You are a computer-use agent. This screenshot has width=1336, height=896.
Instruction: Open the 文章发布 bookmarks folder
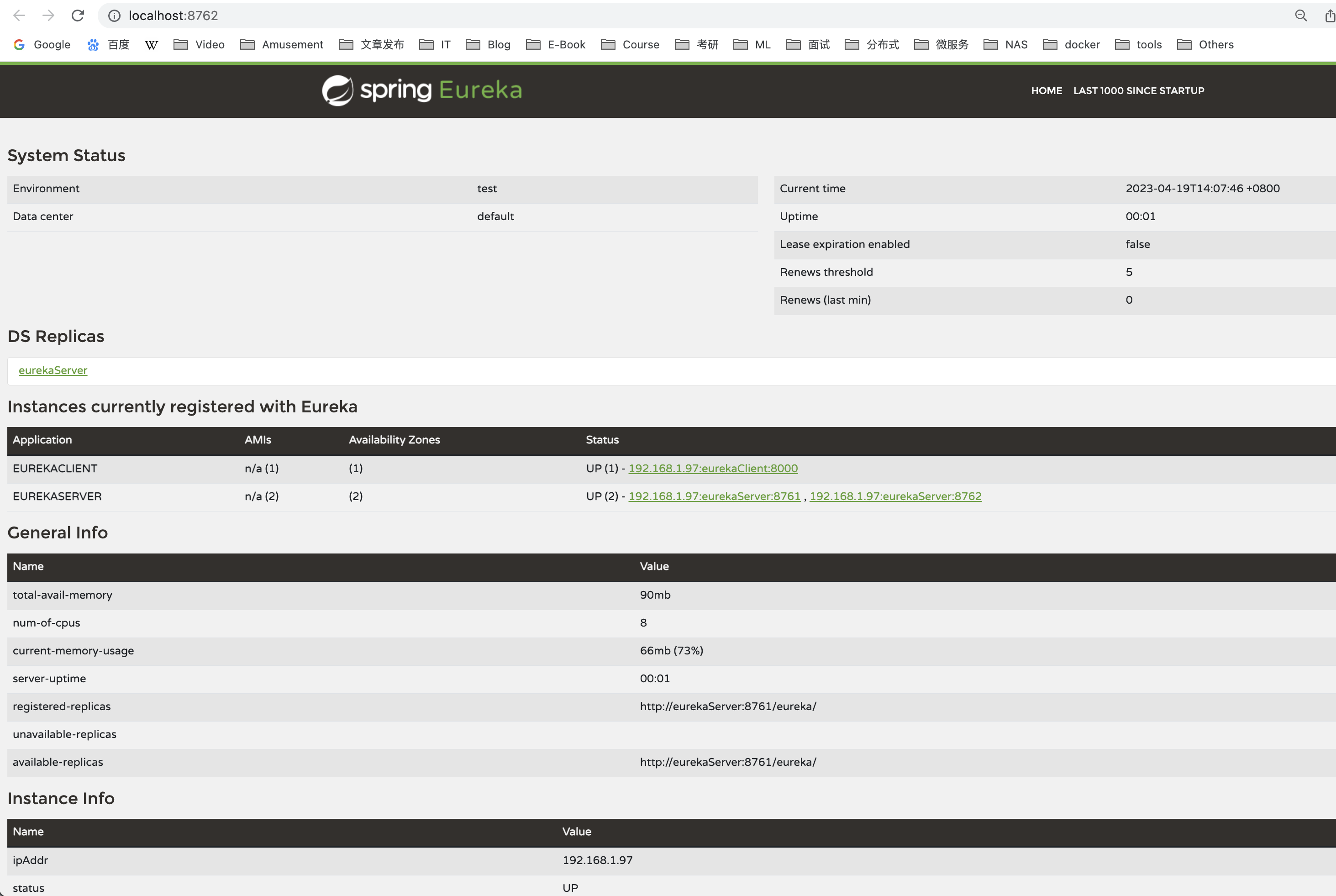click(x=371, y=45)
